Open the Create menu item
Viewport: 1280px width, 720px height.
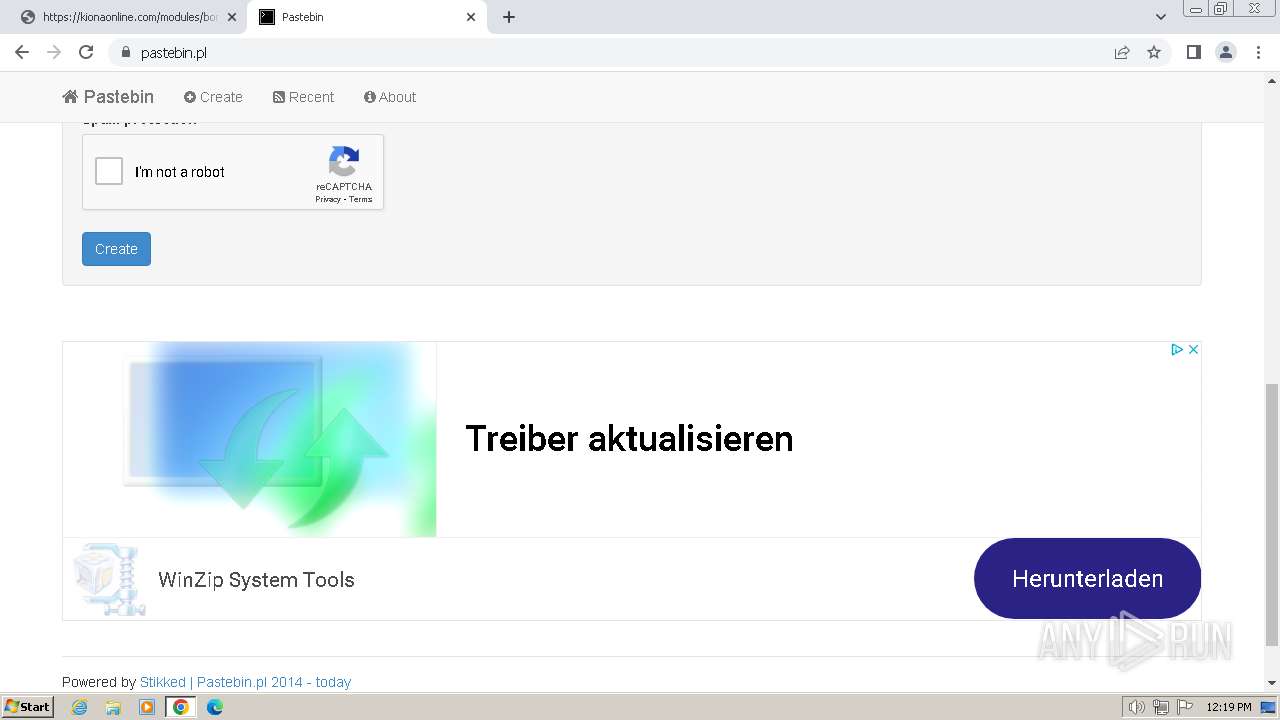coord(213,97)
